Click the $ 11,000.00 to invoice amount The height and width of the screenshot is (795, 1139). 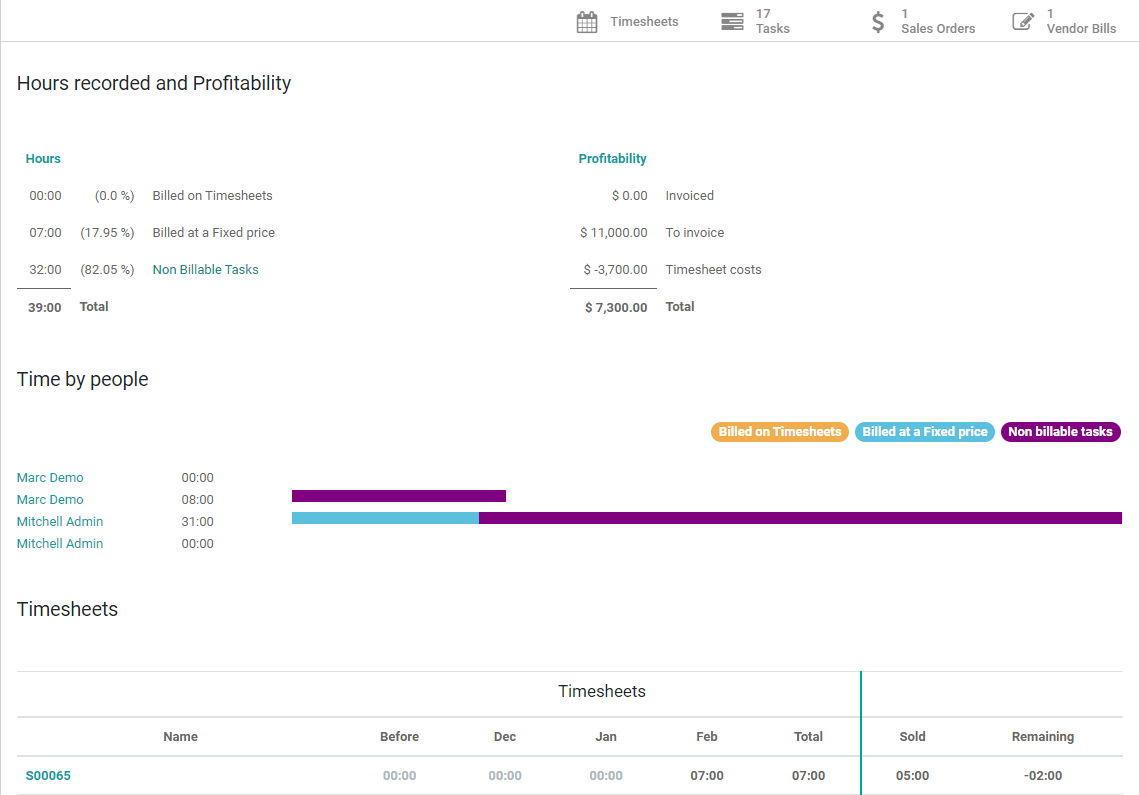(x=614, y=233)
